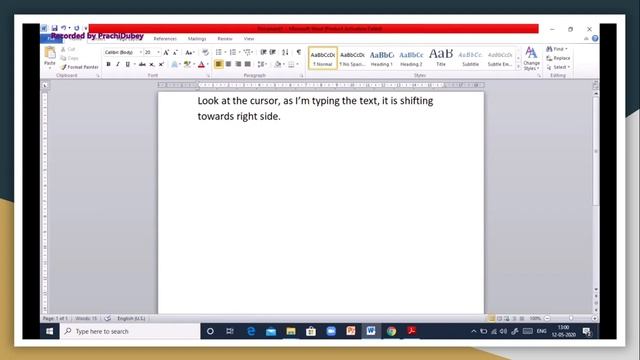
Task: Save the document with the floppy disk icon
Action: coord(54,28)
